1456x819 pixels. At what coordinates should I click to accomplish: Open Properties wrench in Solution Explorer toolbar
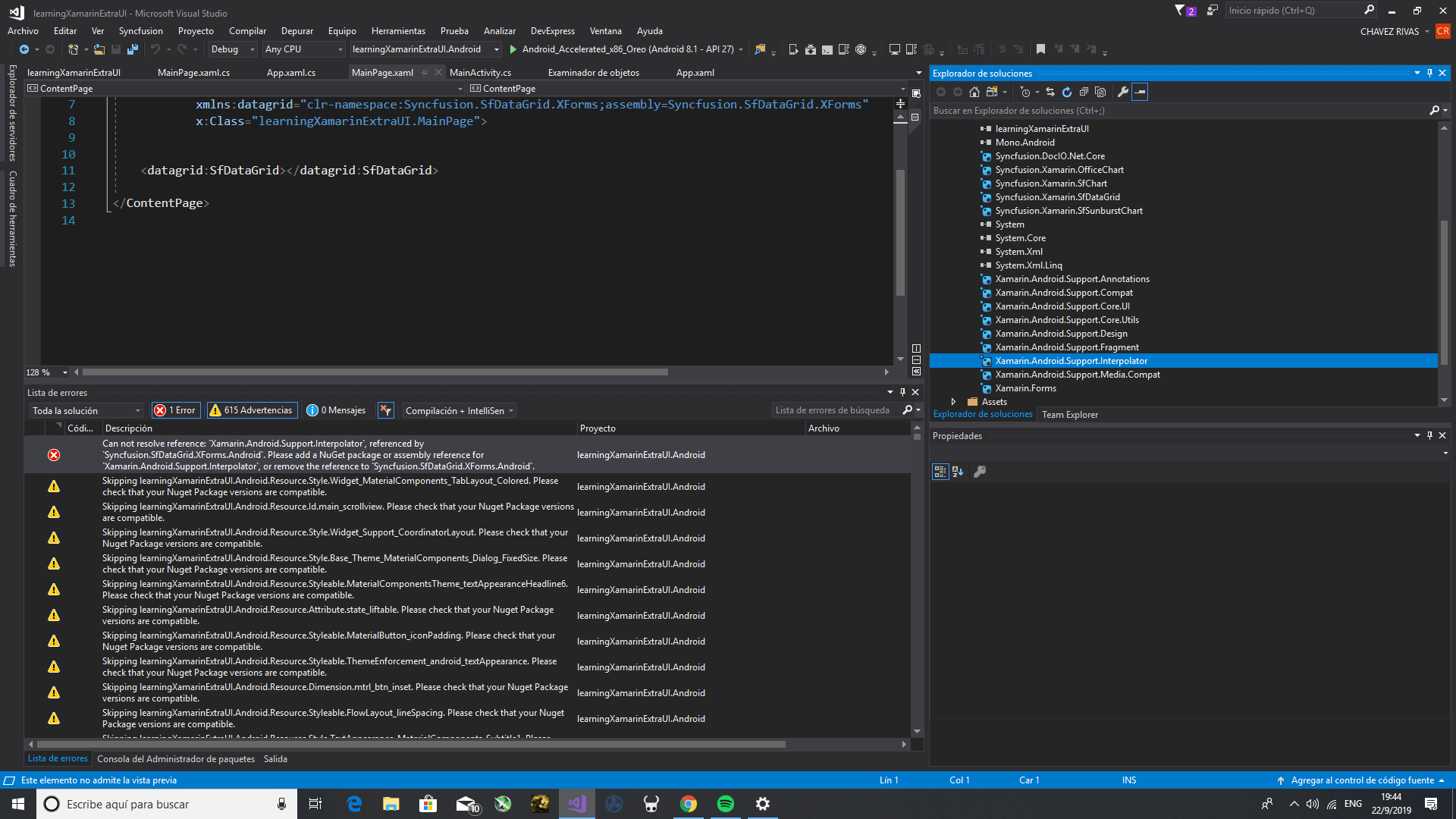(1123, 92)
